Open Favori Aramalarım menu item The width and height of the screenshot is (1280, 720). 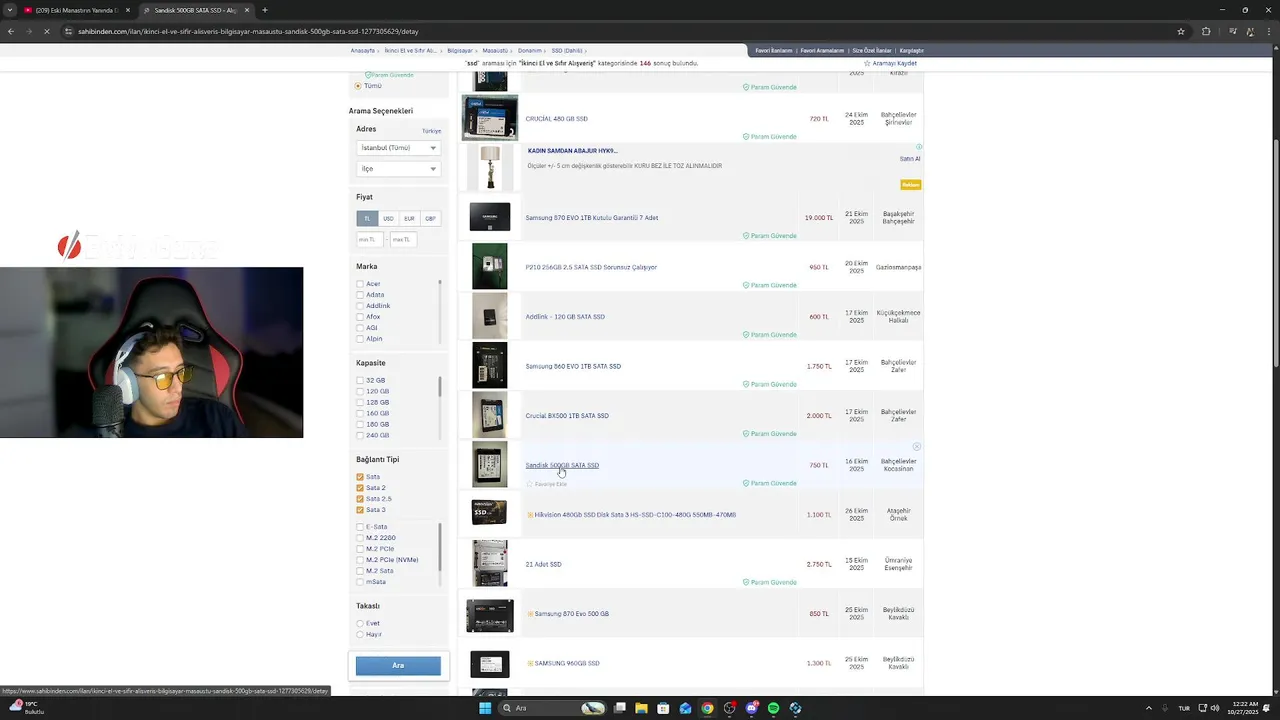click(822, 50)
